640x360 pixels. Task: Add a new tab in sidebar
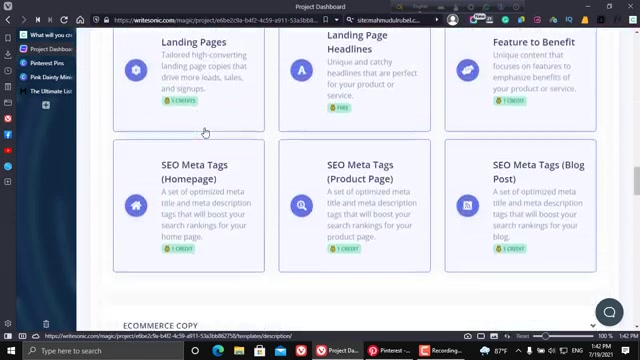pyautogui.click(x=46, y=105)
